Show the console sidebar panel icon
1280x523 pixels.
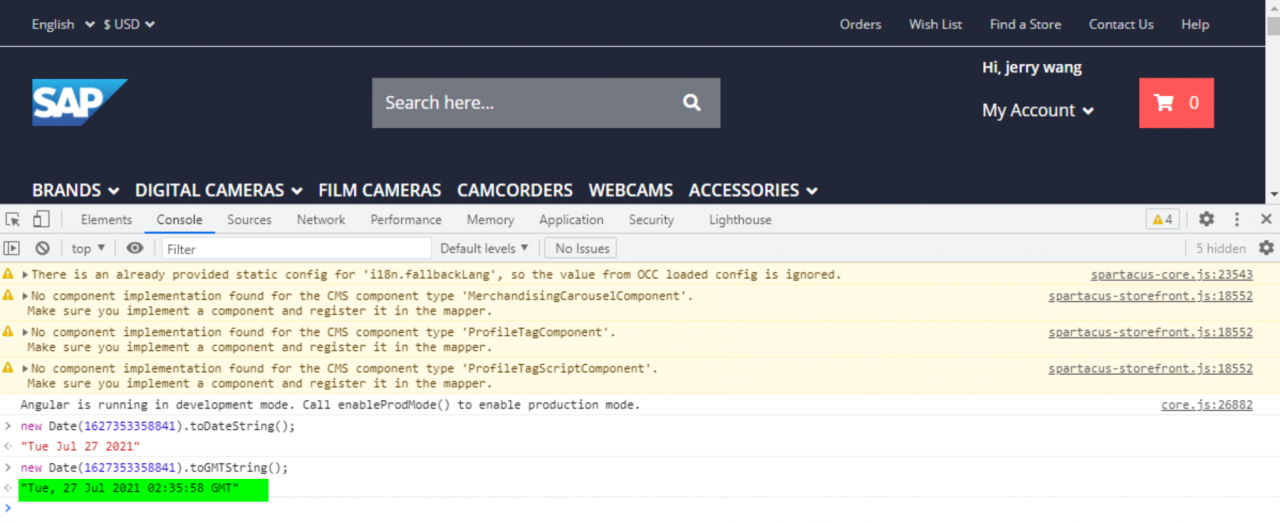click(x=13, y=248)
